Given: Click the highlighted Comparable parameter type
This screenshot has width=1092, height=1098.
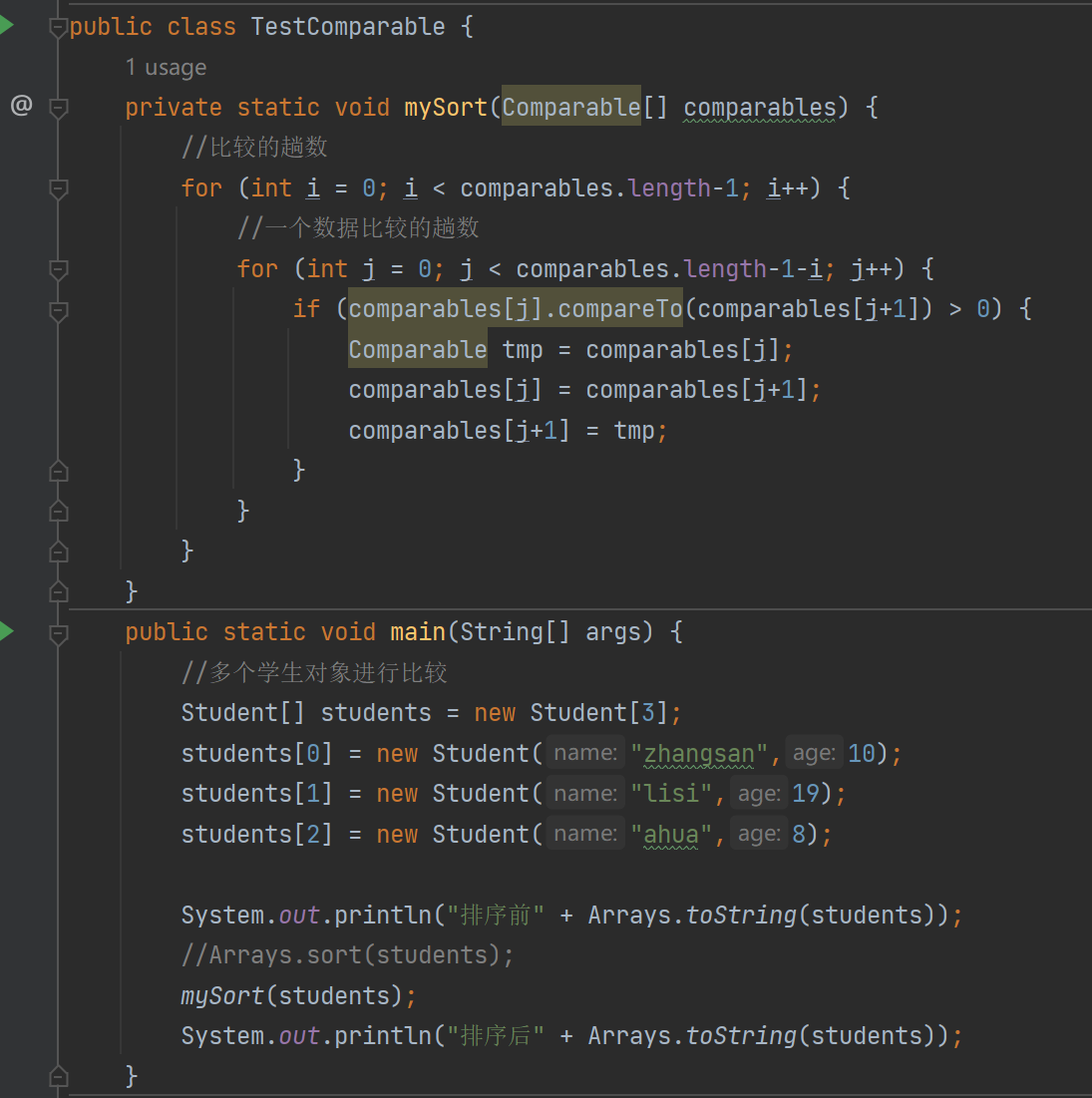Looking at the screenshot, I should pos(570,107).
